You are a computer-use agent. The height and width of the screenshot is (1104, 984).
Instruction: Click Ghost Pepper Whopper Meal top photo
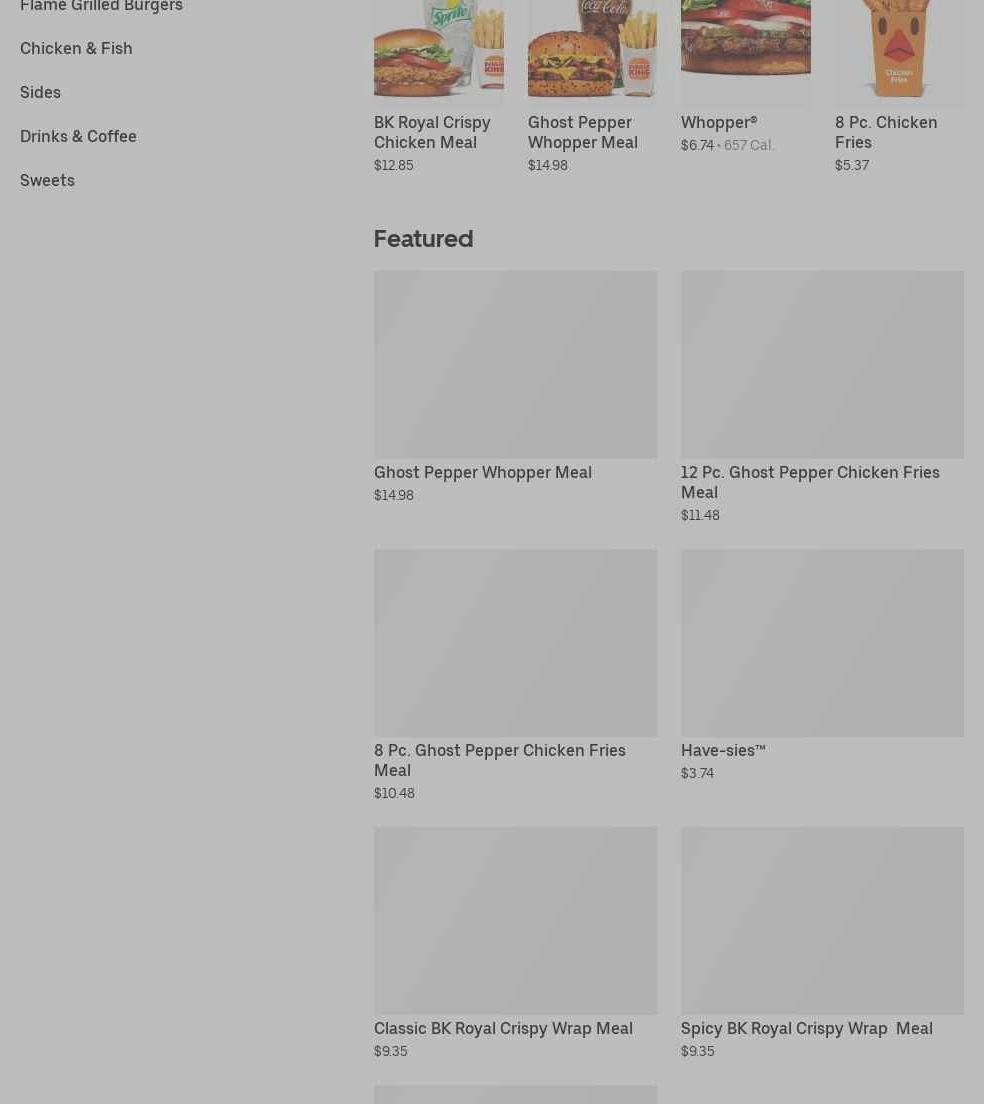click(x=593, y=51)
